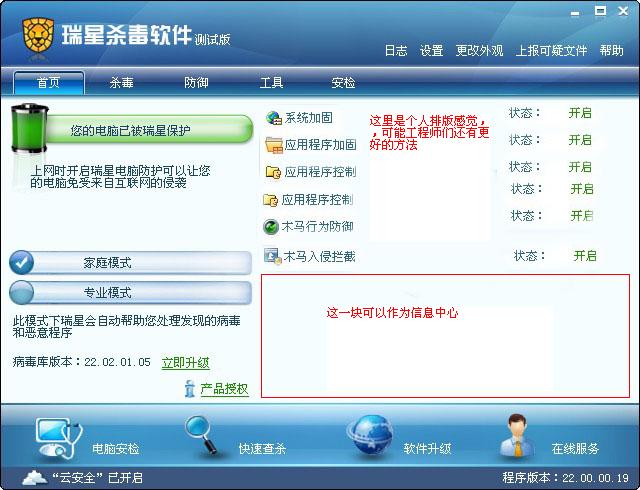This screenshot has height=490, width=640.
Task: Click the Rising lion shield logo
Action: pos(38,35)
